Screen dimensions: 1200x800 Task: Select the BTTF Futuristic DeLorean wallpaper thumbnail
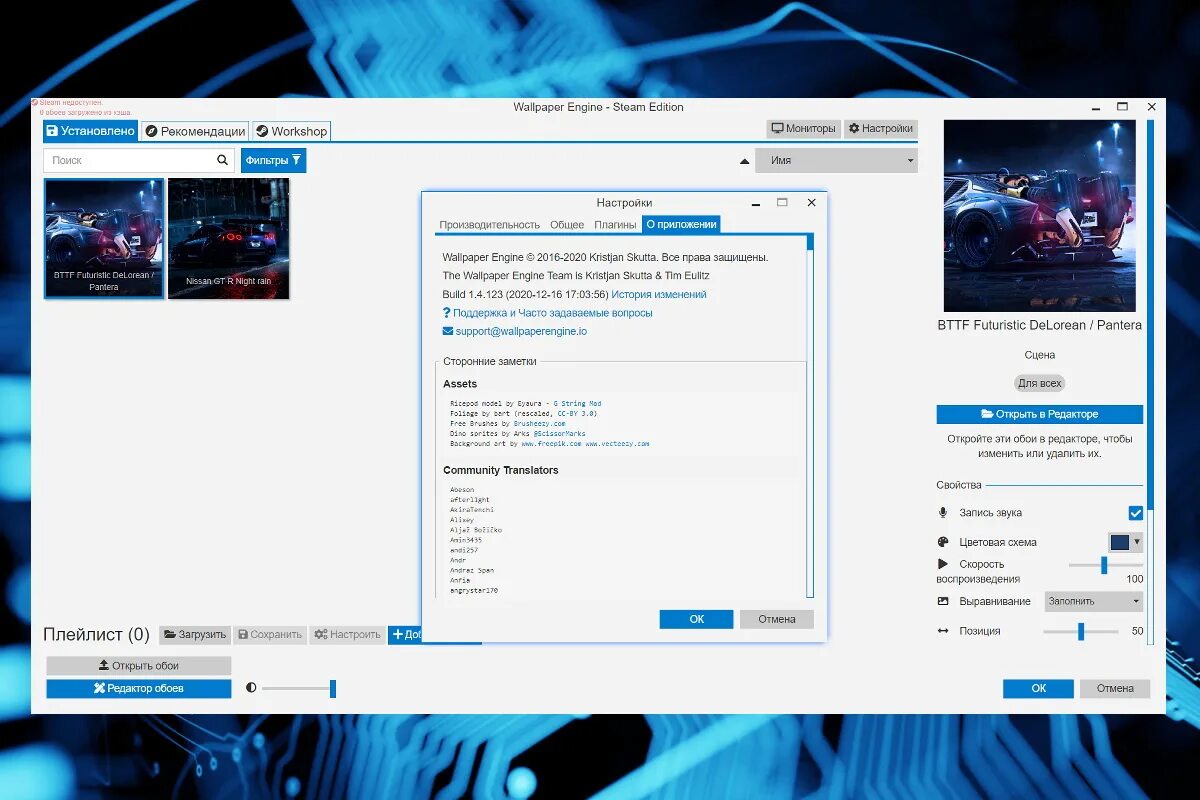pos(104,239)
